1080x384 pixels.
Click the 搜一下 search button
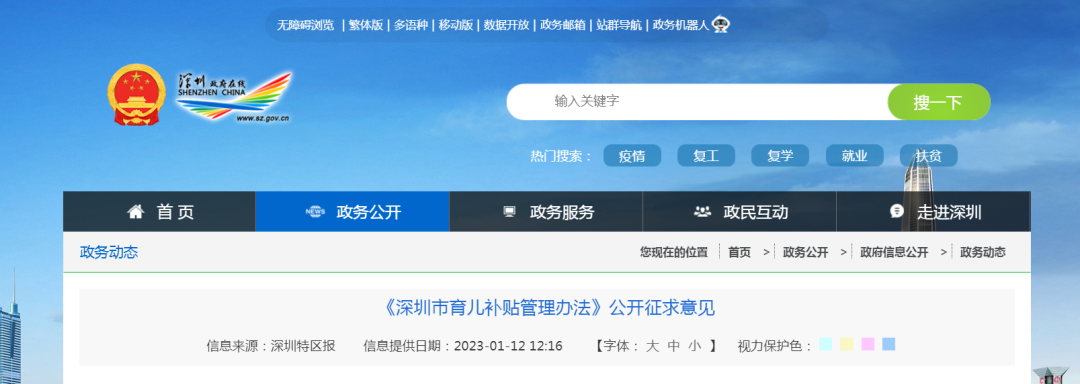point(938,102)
